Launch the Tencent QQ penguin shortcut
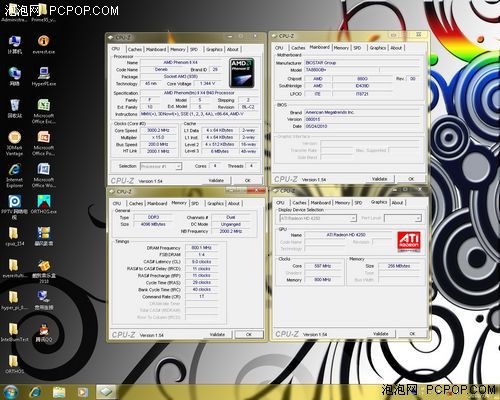The width and height of the screenshot is (500, 400). (44, 332)
